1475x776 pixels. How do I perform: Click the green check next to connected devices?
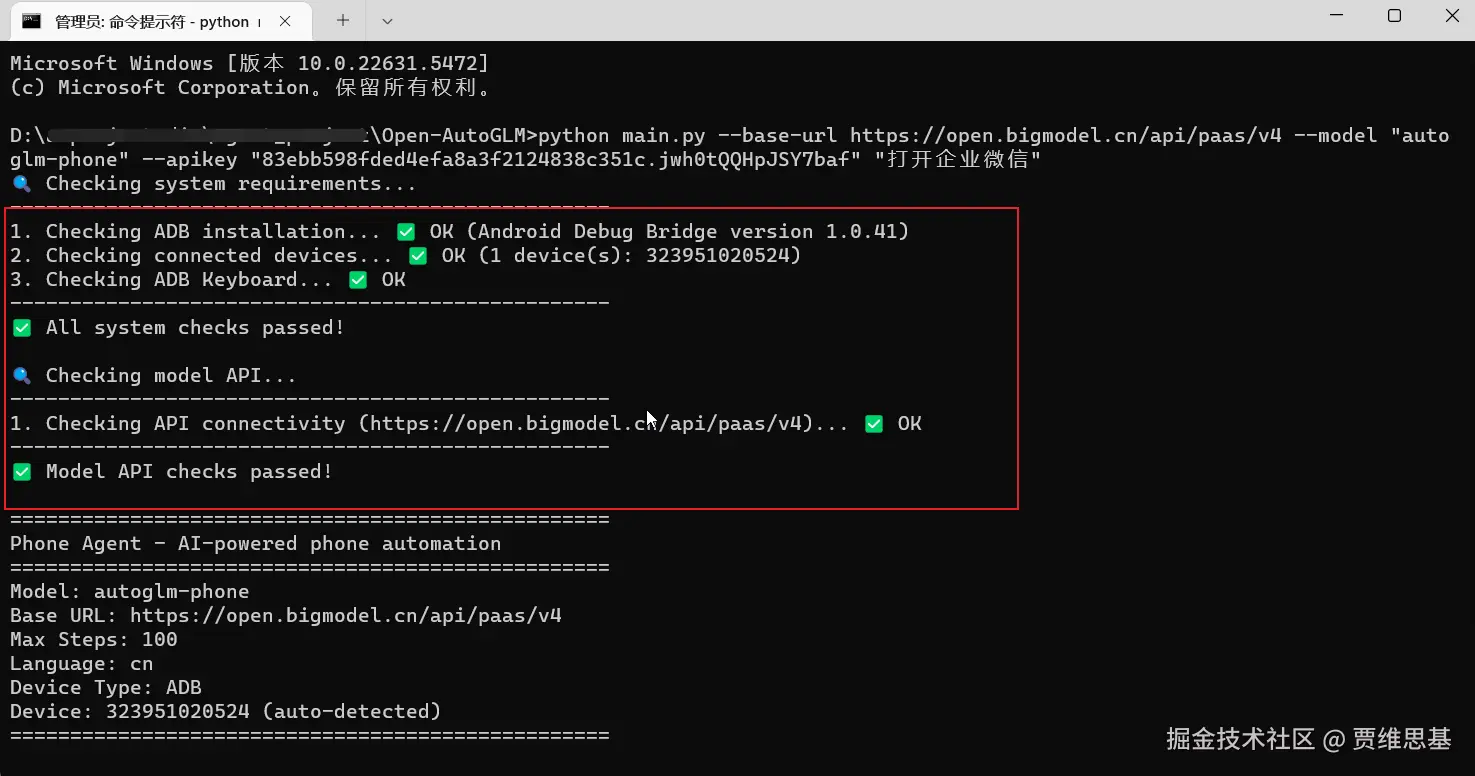coord(418,256)
